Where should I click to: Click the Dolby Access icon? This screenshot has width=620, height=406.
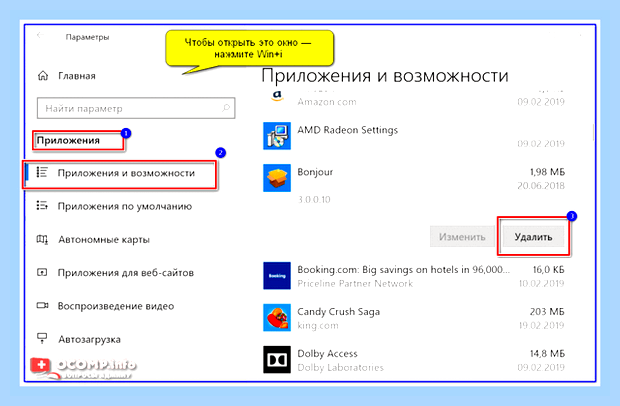point(277,360)
